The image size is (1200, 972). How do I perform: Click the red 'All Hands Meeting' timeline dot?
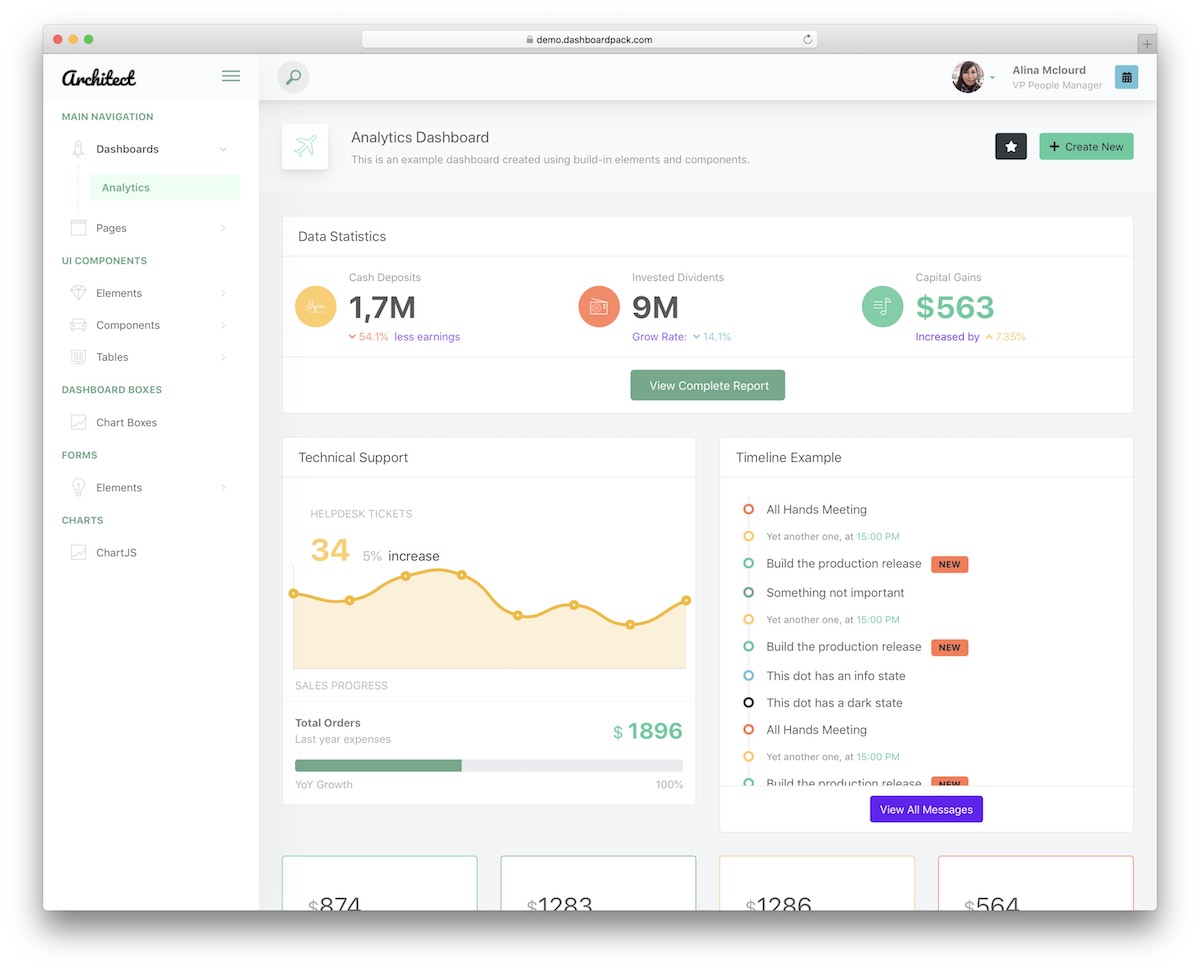click(x=749, y=509)
